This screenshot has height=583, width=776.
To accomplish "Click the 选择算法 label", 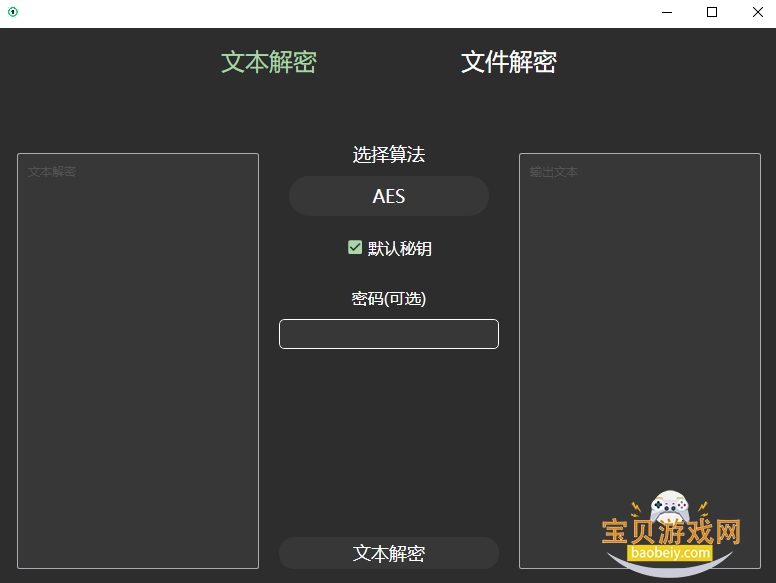I will pos(388,154).
